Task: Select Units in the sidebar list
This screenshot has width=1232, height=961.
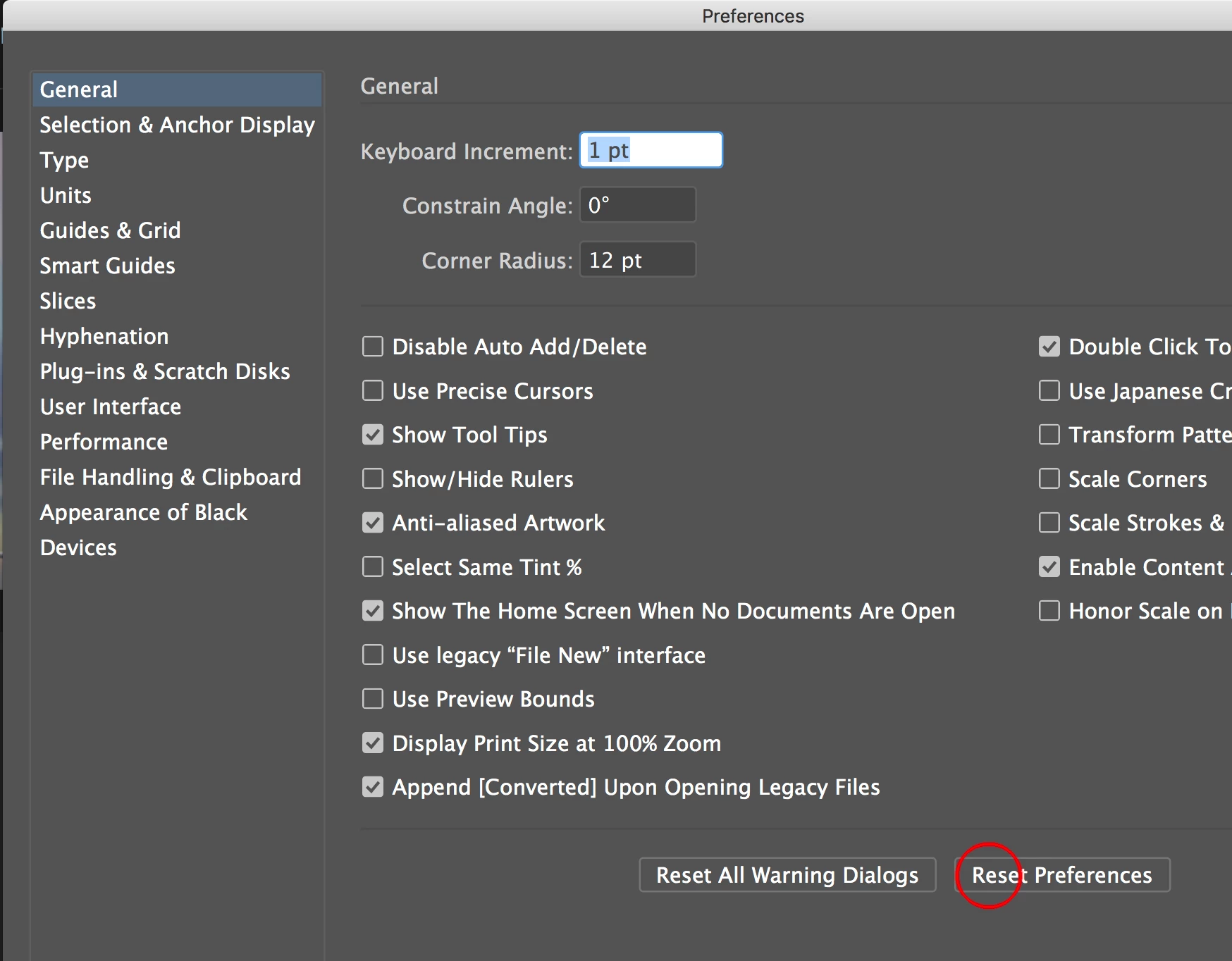Action: click(66, 196)
